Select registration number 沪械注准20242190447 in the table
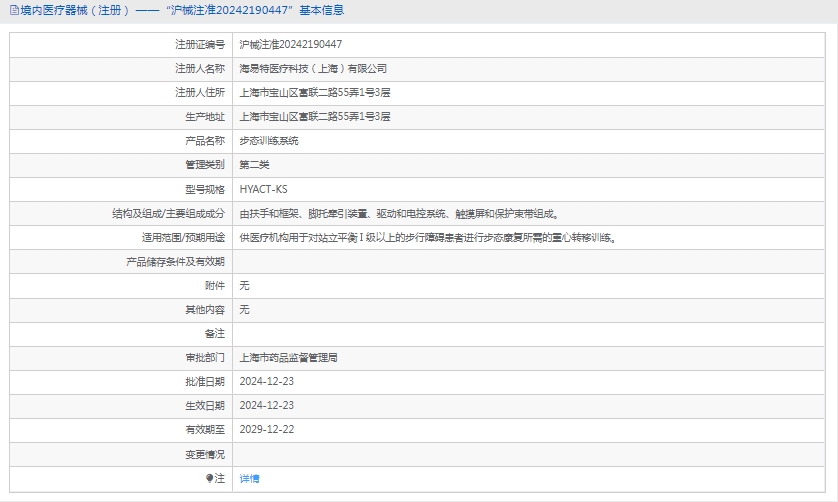 [291, 45]
